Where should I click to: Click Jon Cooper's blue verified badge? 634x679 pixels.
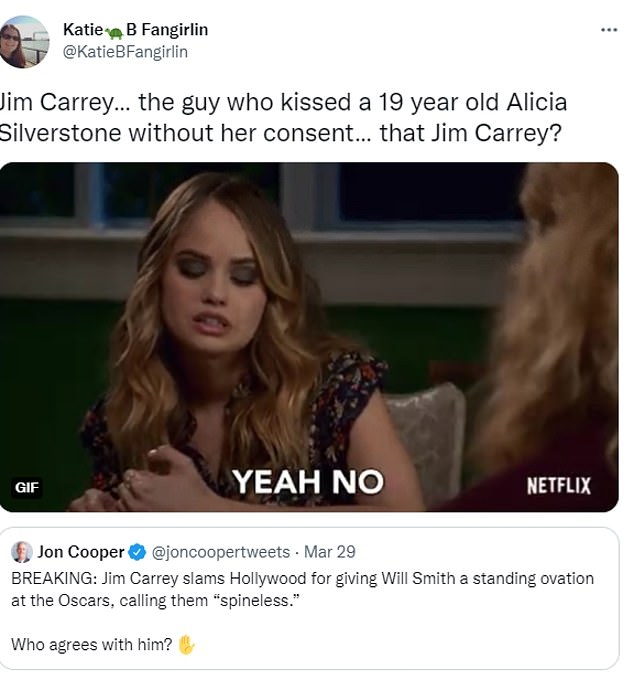(x=137, y=552)
